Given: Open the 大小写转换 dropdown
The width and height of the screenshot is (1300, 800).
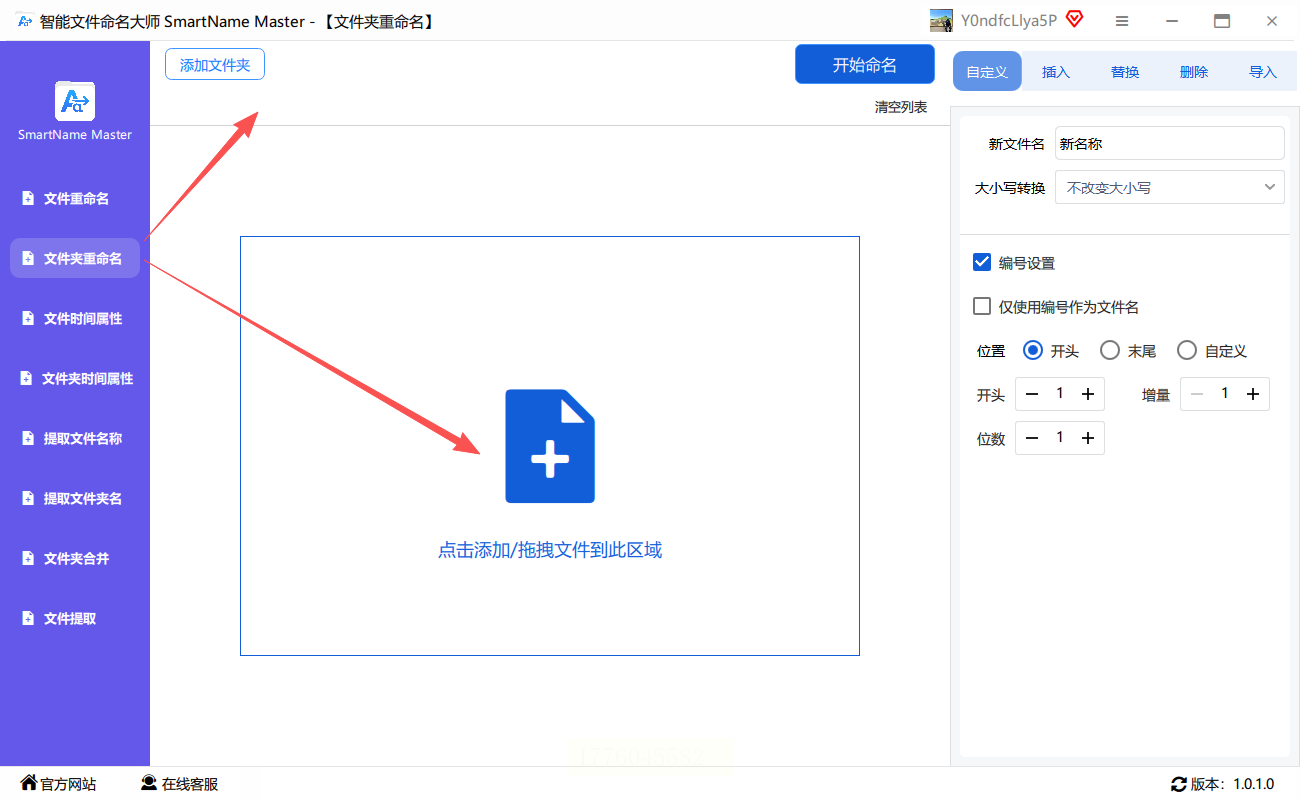Looking at the screenshot, I should coord(1170,187).
